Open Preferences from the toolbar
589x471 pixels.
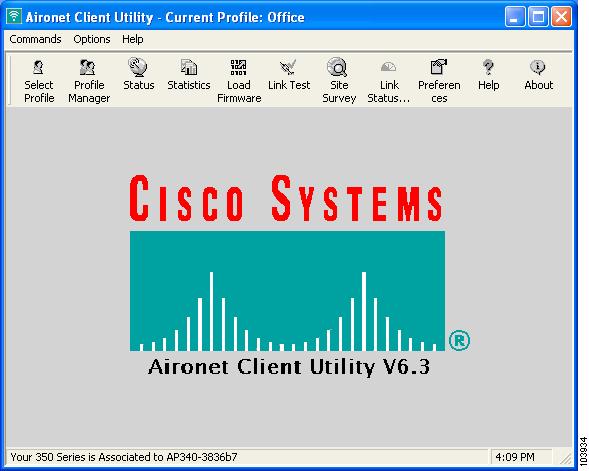[439, 81]
